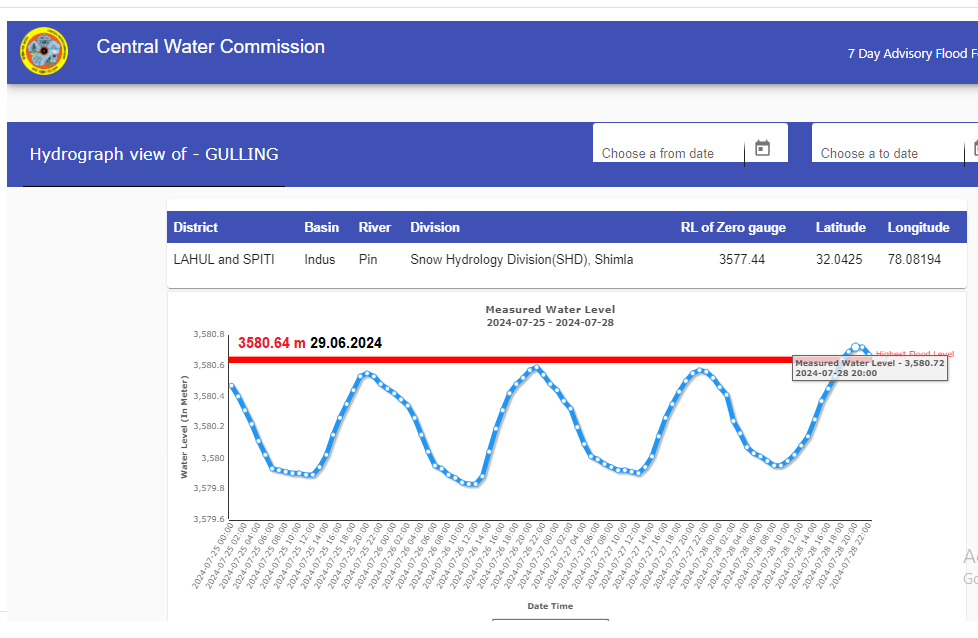Click the Central Water Commission logo emblem
Screen dimensions: 978x638
pos(44,52)
